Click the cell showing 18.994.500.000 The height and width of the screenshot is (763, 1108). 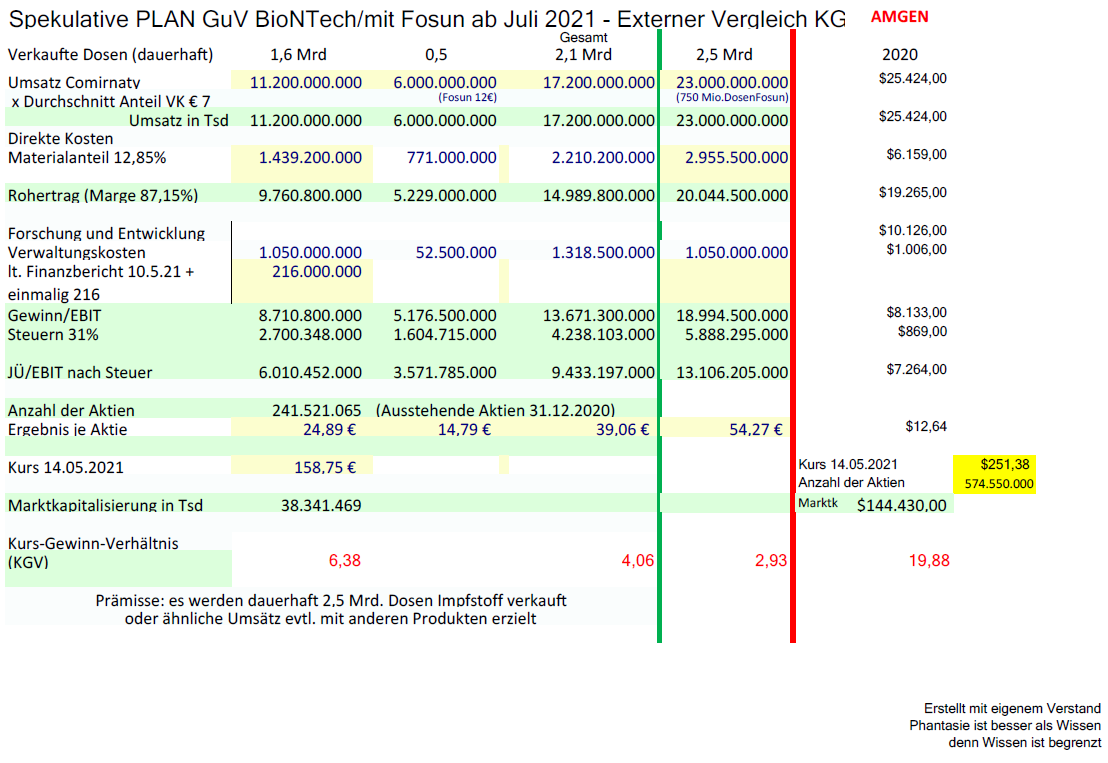point(732,316)
